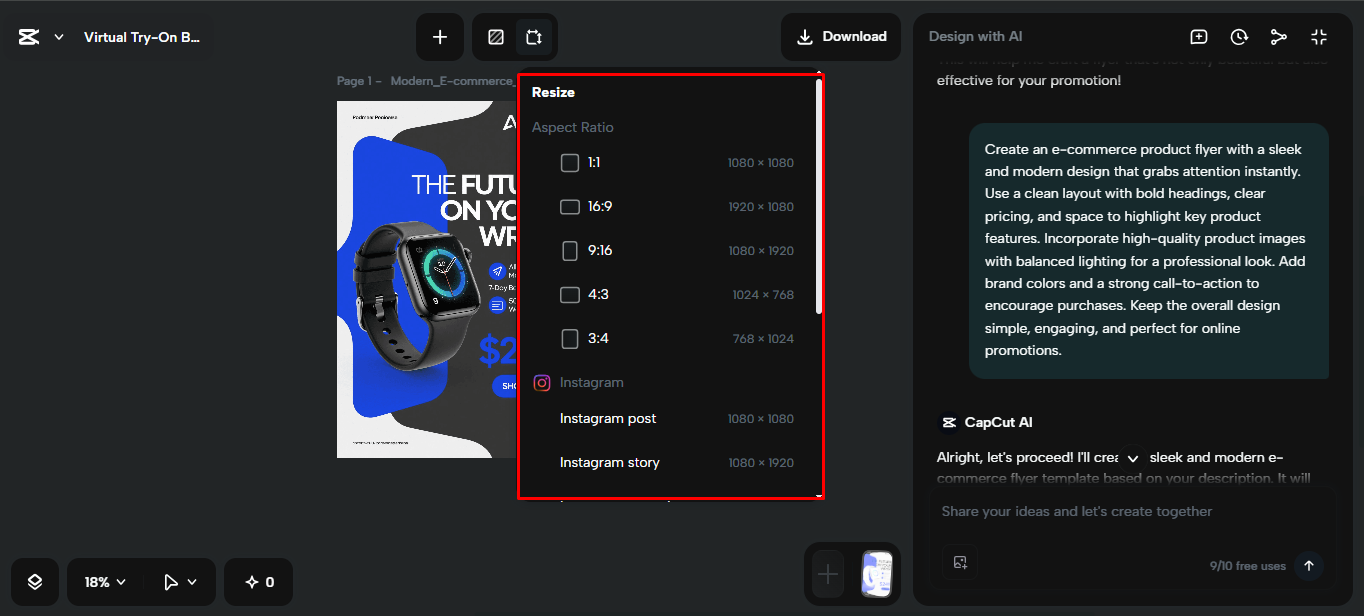The image size is (1364, 616).
Task: Click the image upload icon in the chat box
Action: [960, 562]
